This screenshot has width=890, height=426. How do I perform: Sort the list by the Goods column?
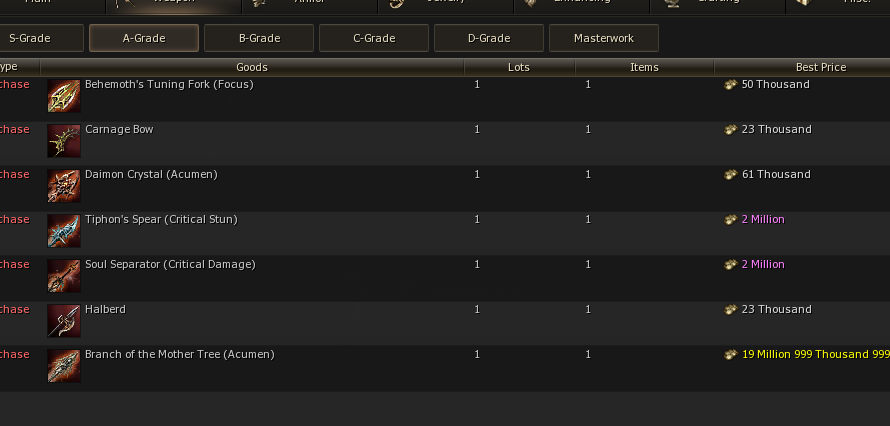pos(252,68)
